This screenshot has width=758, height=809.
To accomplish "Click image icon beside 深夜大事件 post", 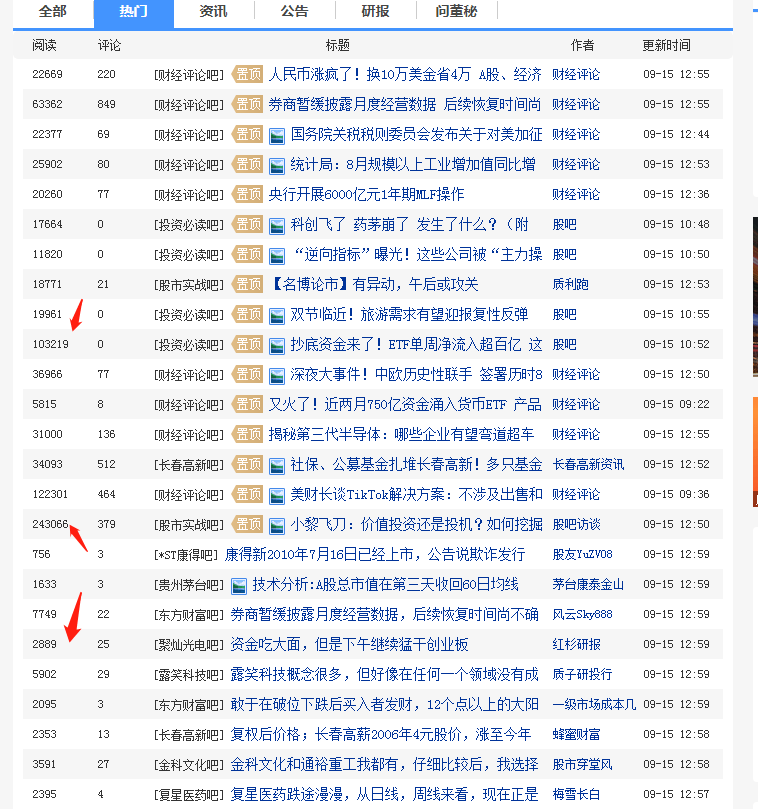I will pyautogui.click(x=277, y=376).
